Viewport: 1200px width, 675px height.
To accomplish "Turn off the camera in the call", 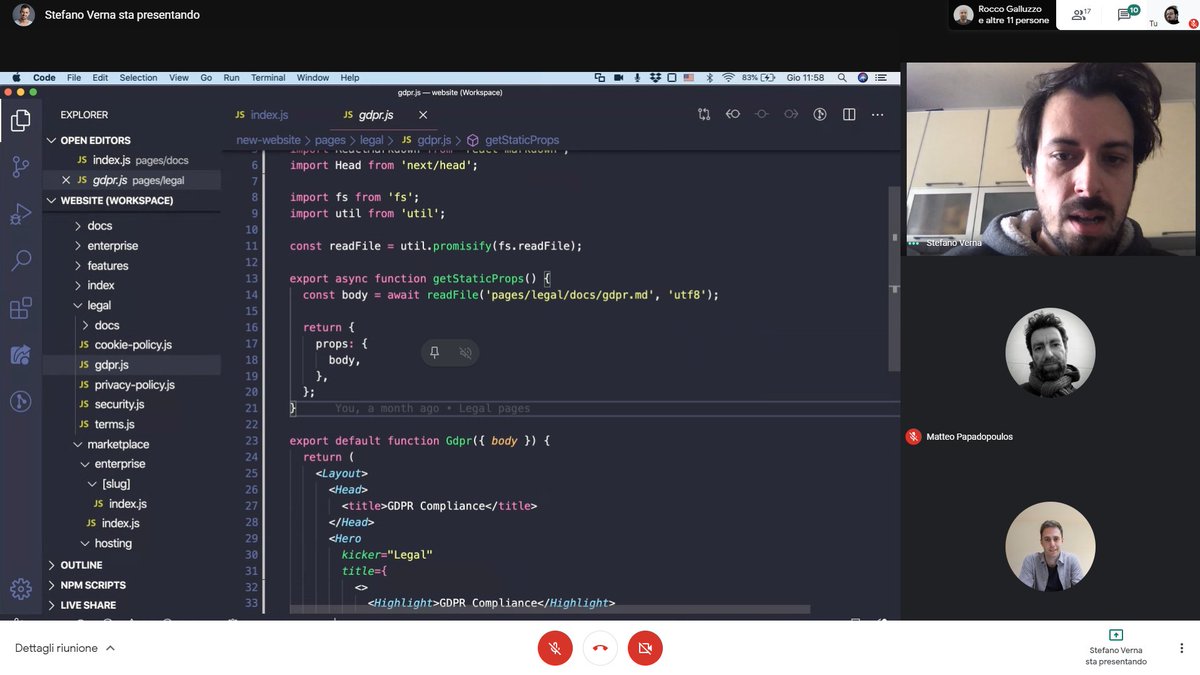I will pyautogui.click(x=645, y=648).
